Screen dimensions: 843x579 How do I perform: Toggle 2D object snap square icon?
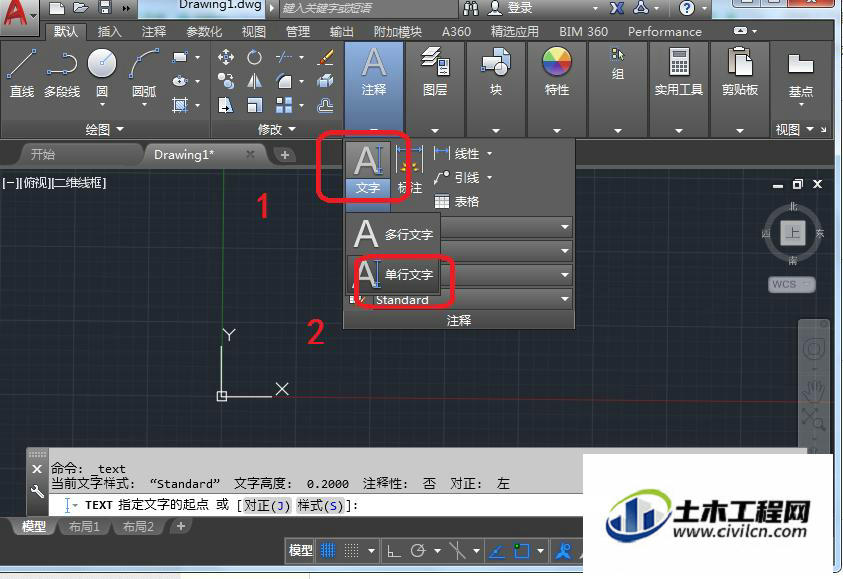521,551
